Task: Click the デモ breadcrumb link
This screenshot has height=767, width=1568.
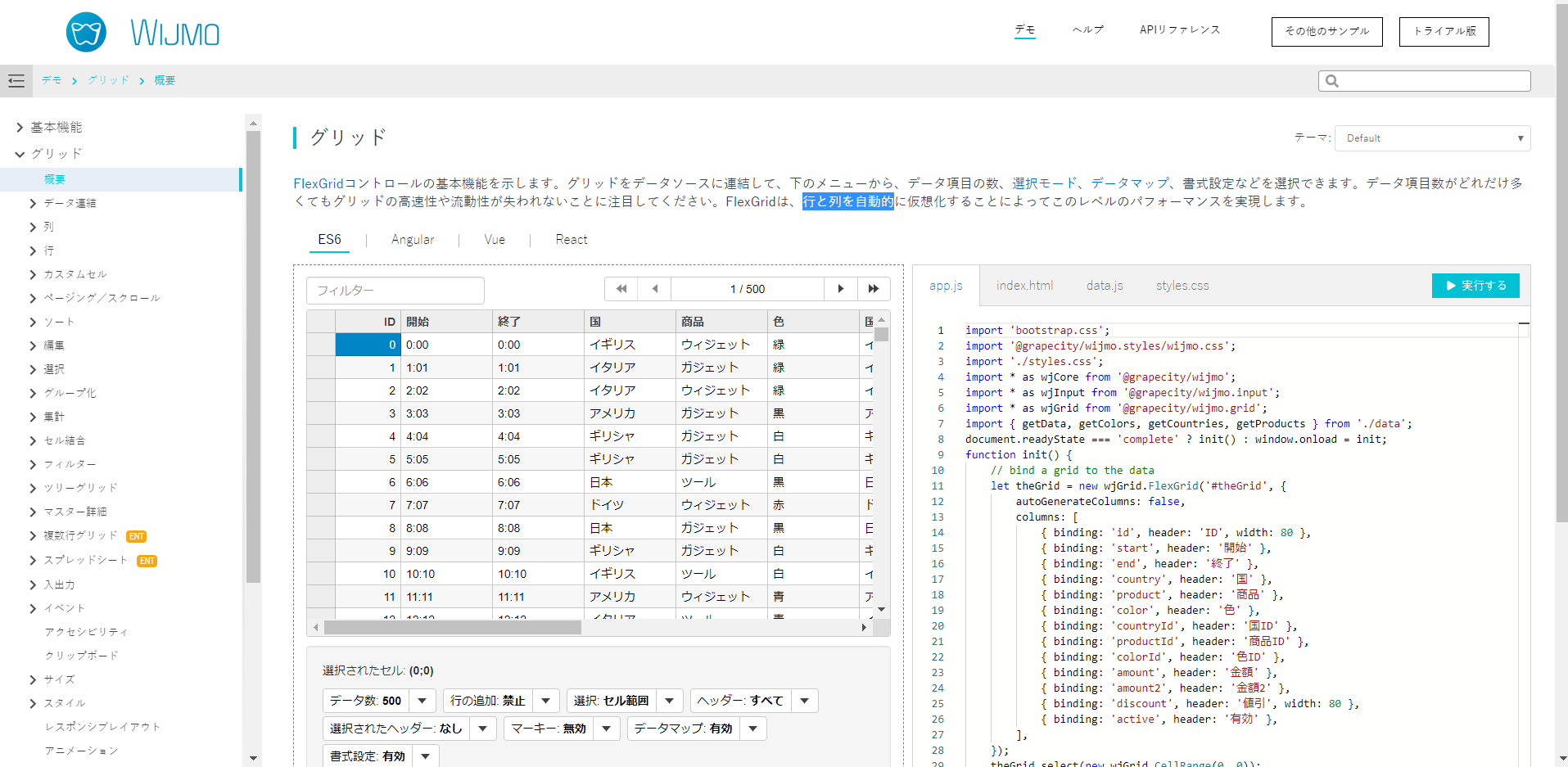Action: 52,80
